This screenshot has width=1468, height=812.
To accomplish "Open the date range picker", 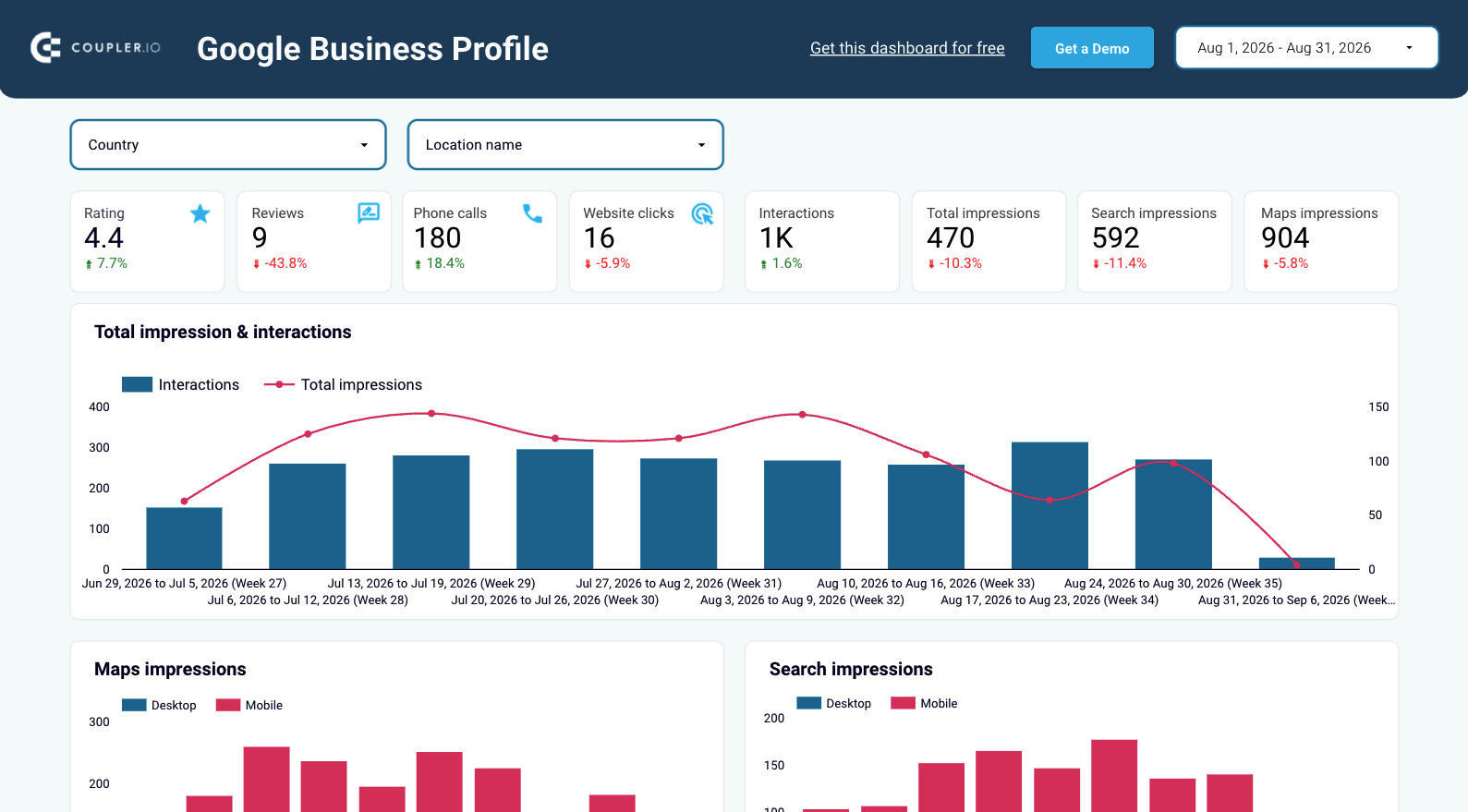I will point(1306,48).
